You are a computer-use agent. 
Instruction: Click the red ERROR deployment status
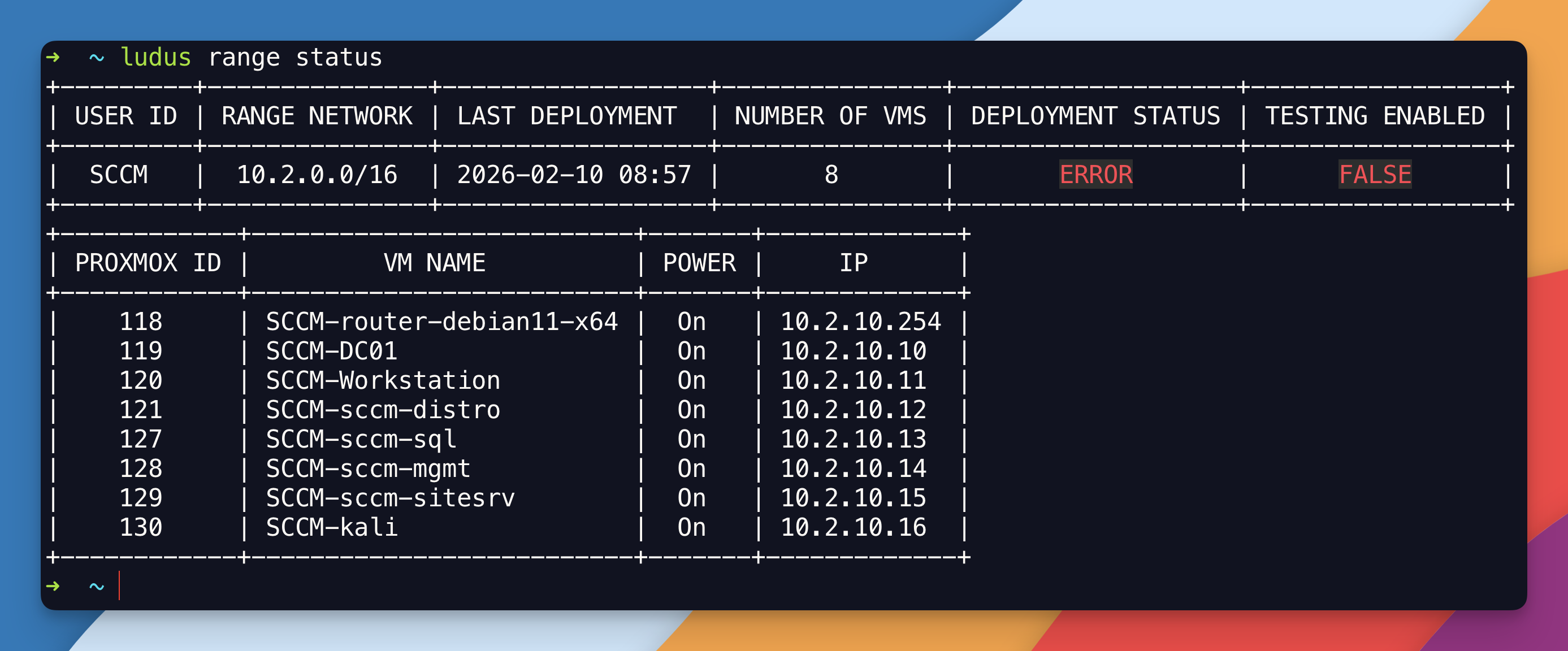1095,175
